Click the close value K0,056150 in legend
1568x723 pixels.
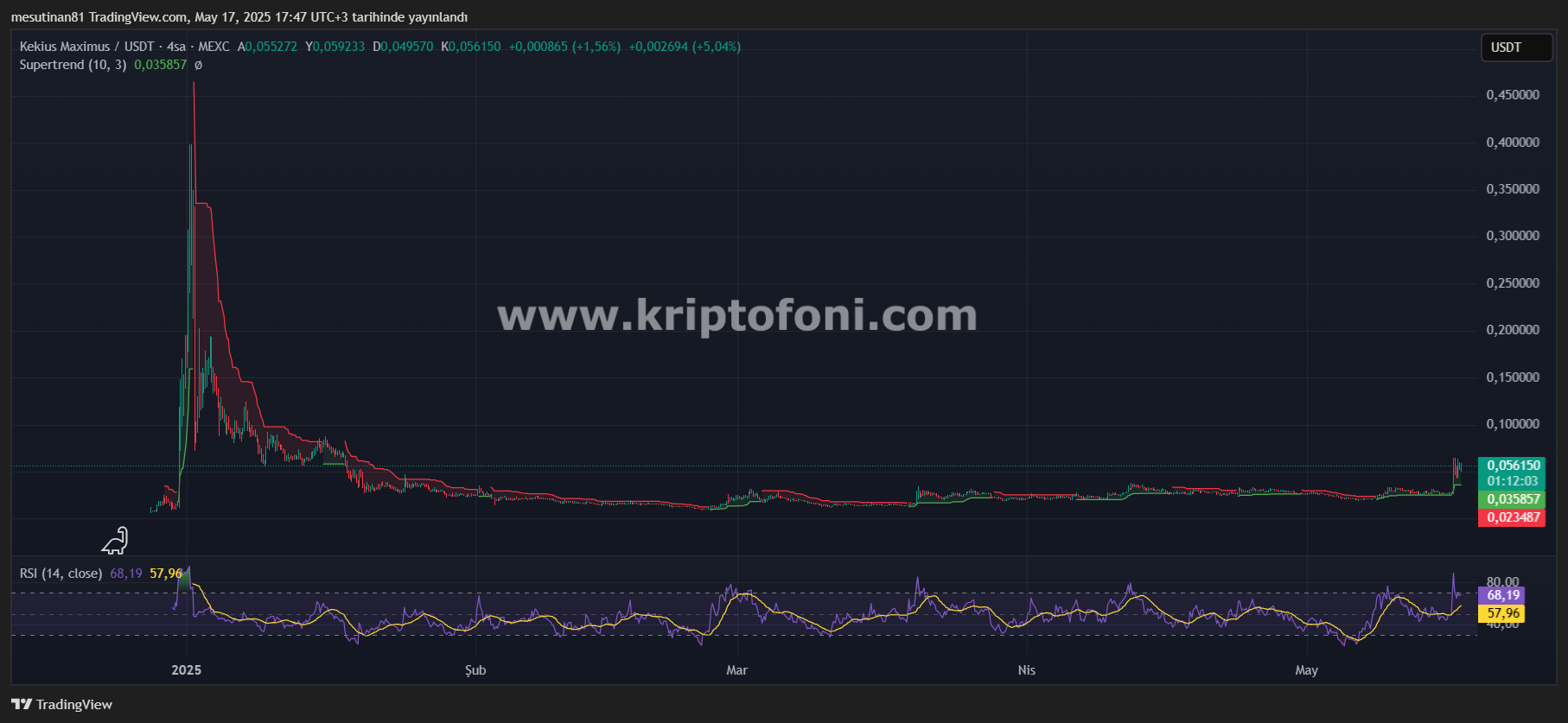click(x=471, y=47)
